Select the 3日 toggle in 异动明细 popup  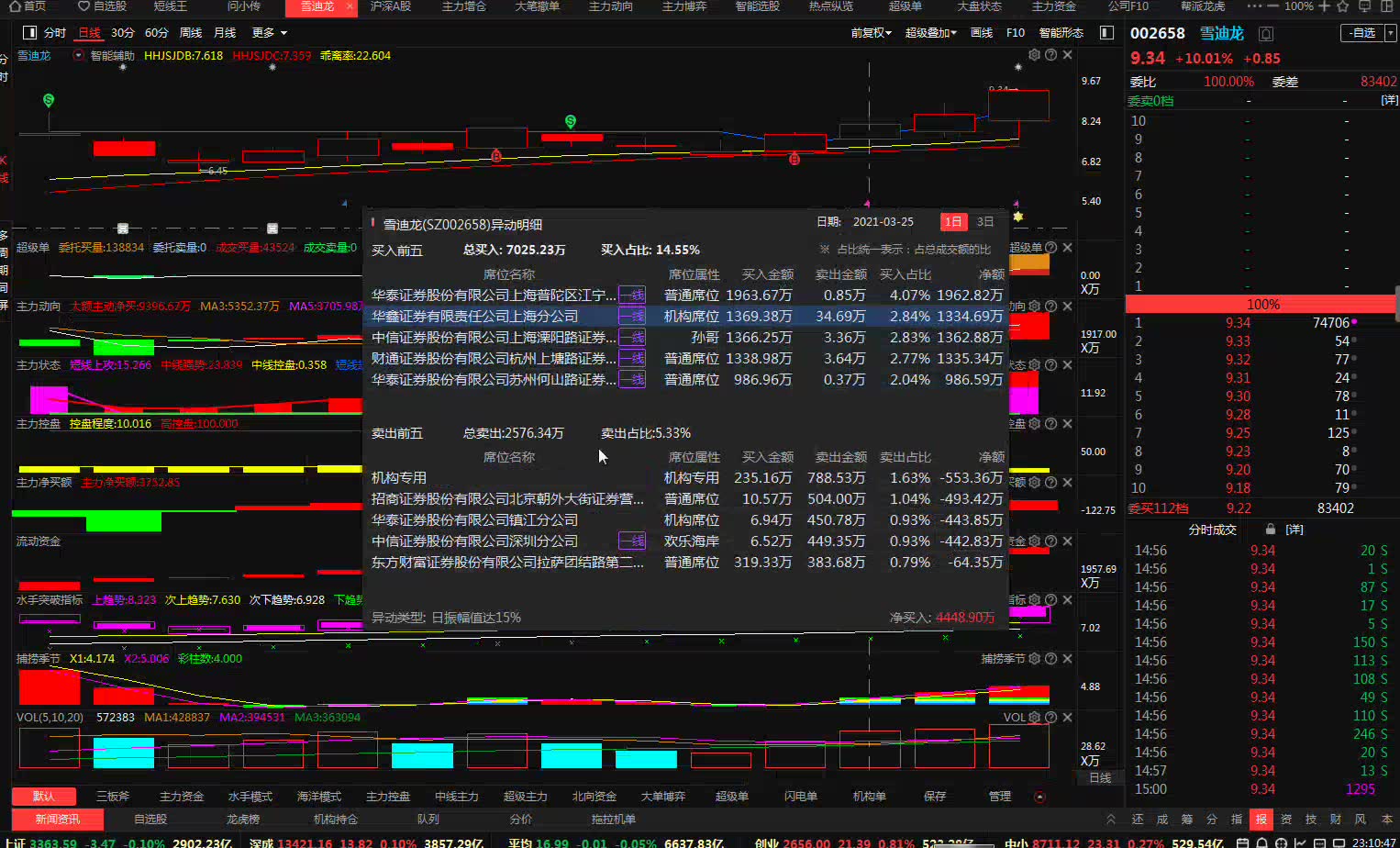coord(985,222)
